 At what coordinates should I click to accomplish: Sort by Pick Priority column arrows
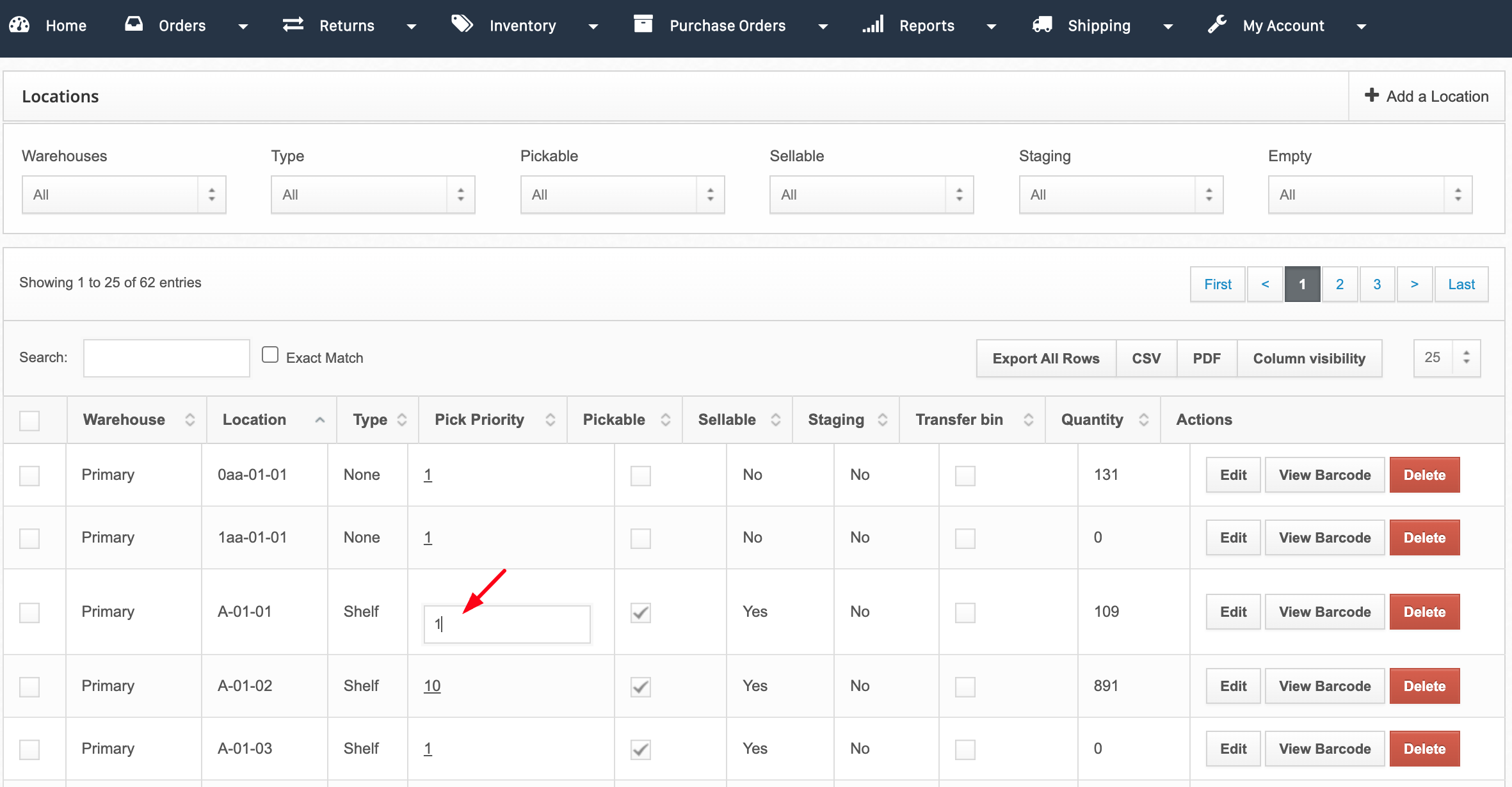(x=551, y=420)
